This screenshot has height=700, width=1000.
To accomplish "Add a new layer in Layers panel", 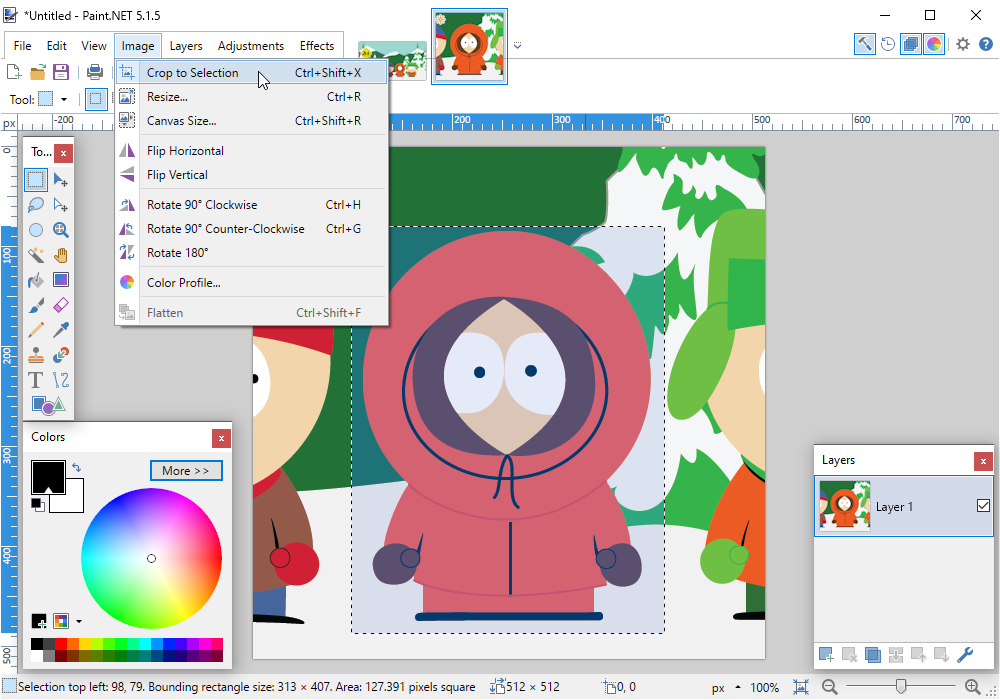I will [x=826, y=655].
